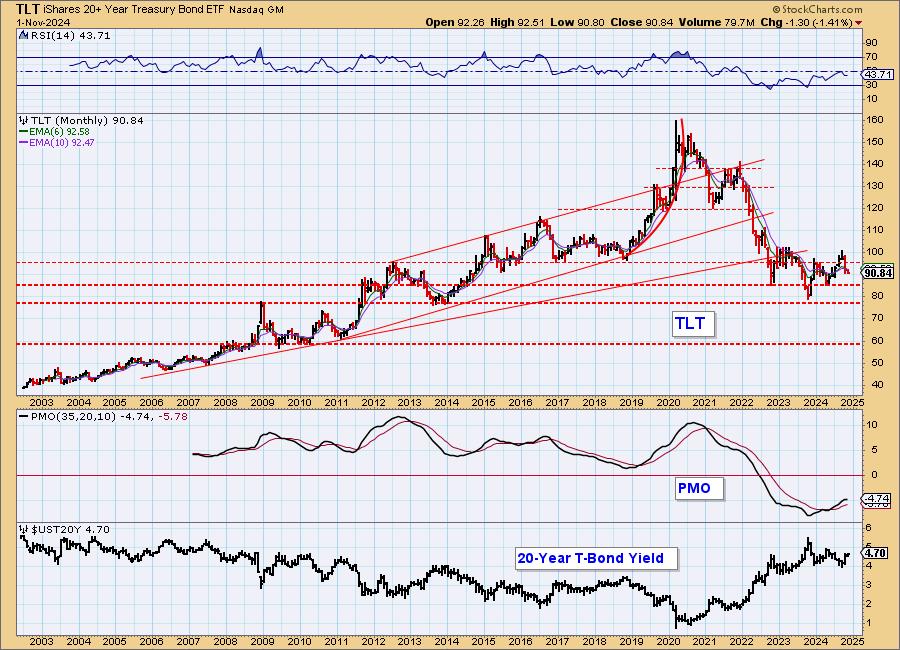Click the -4.74 PMO value tag on right axis

pyautogui.click(x=878, y=498)
